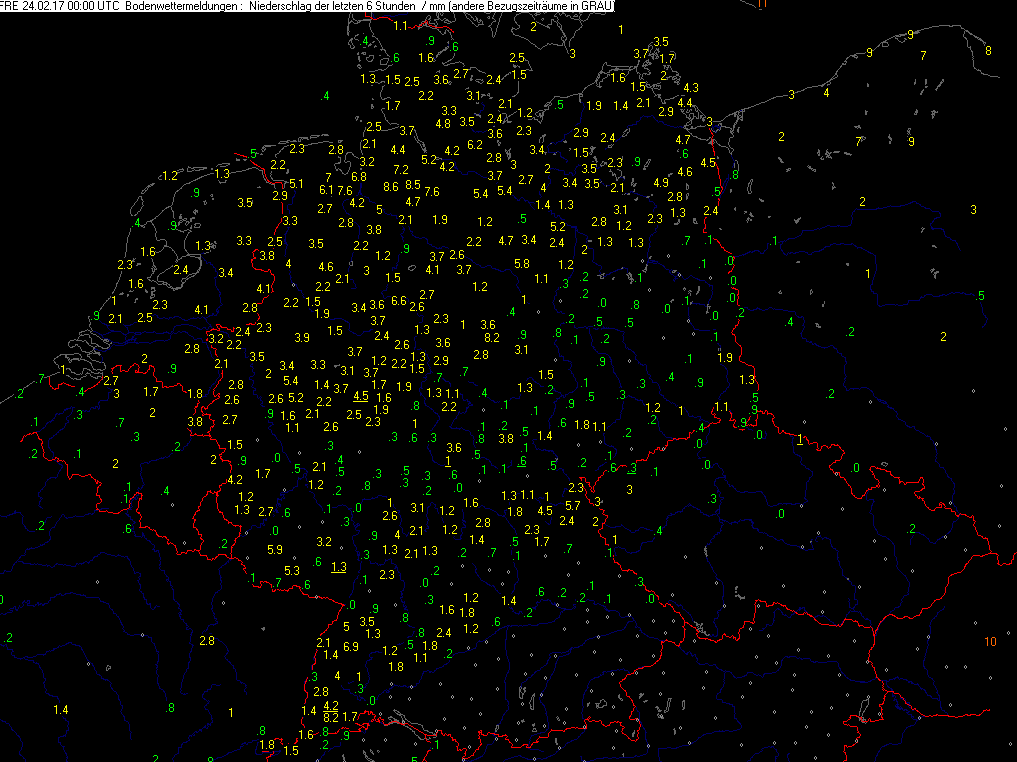Click the 5.1 coastal station reading
This screenshot has height=762, width=1017.
(x=296, y=184)
